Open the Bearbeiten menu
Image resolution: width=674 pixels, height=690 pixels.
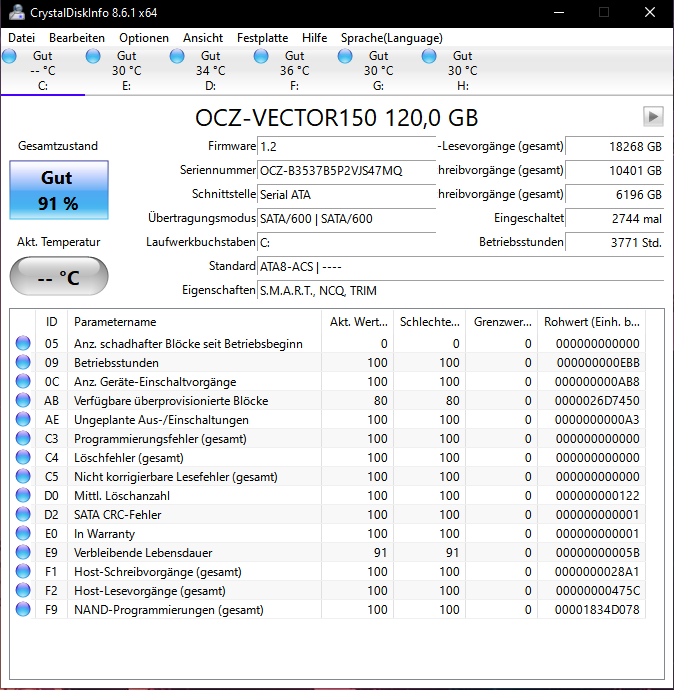pyautogui.click(x=77, y=38)
